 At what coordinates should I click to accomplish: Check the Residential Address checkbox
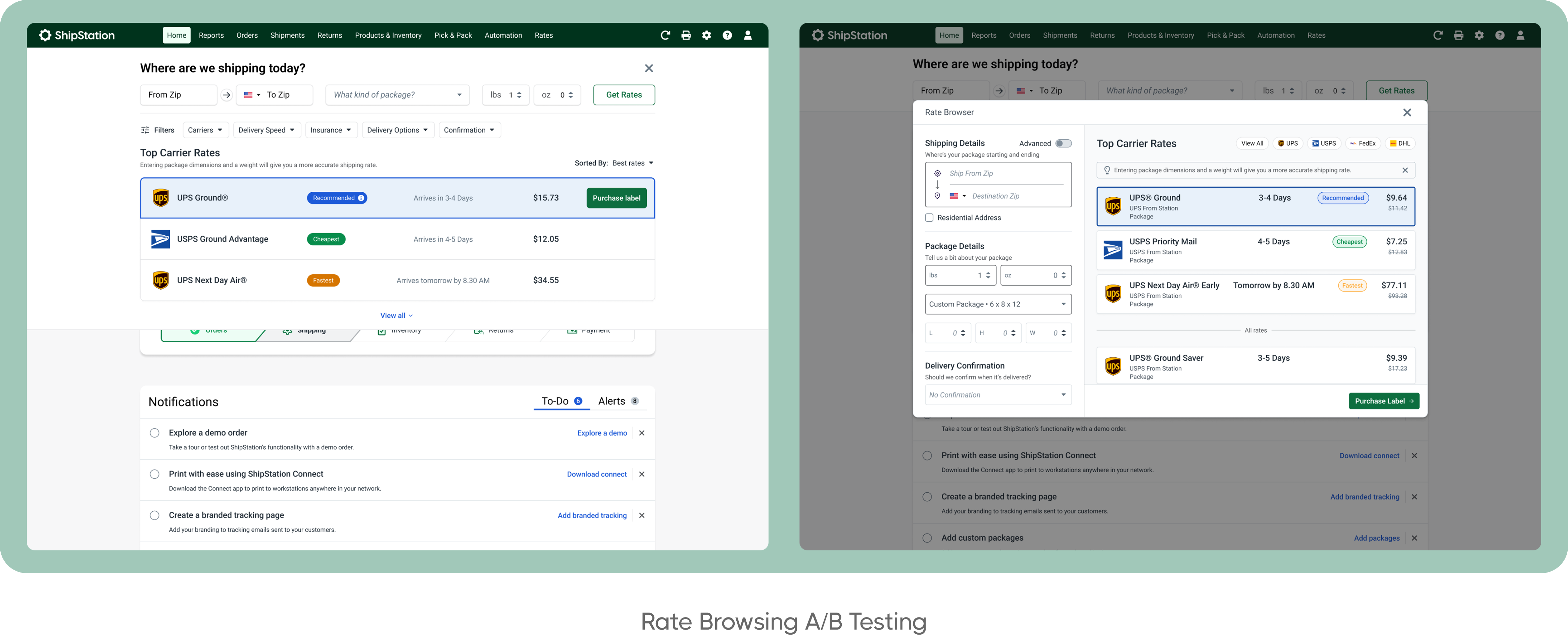[x=929, y=218]
